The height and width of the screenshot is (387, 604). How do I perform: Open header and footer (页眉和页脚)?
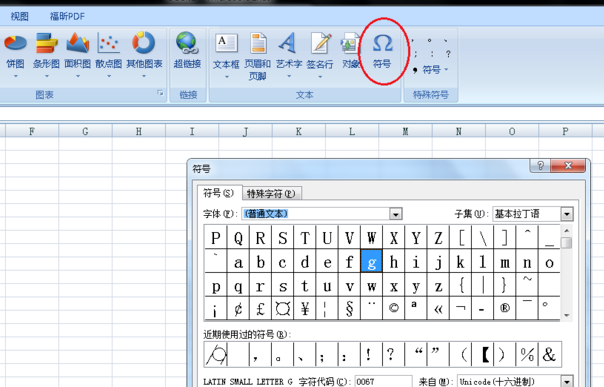tap(257, 56)
